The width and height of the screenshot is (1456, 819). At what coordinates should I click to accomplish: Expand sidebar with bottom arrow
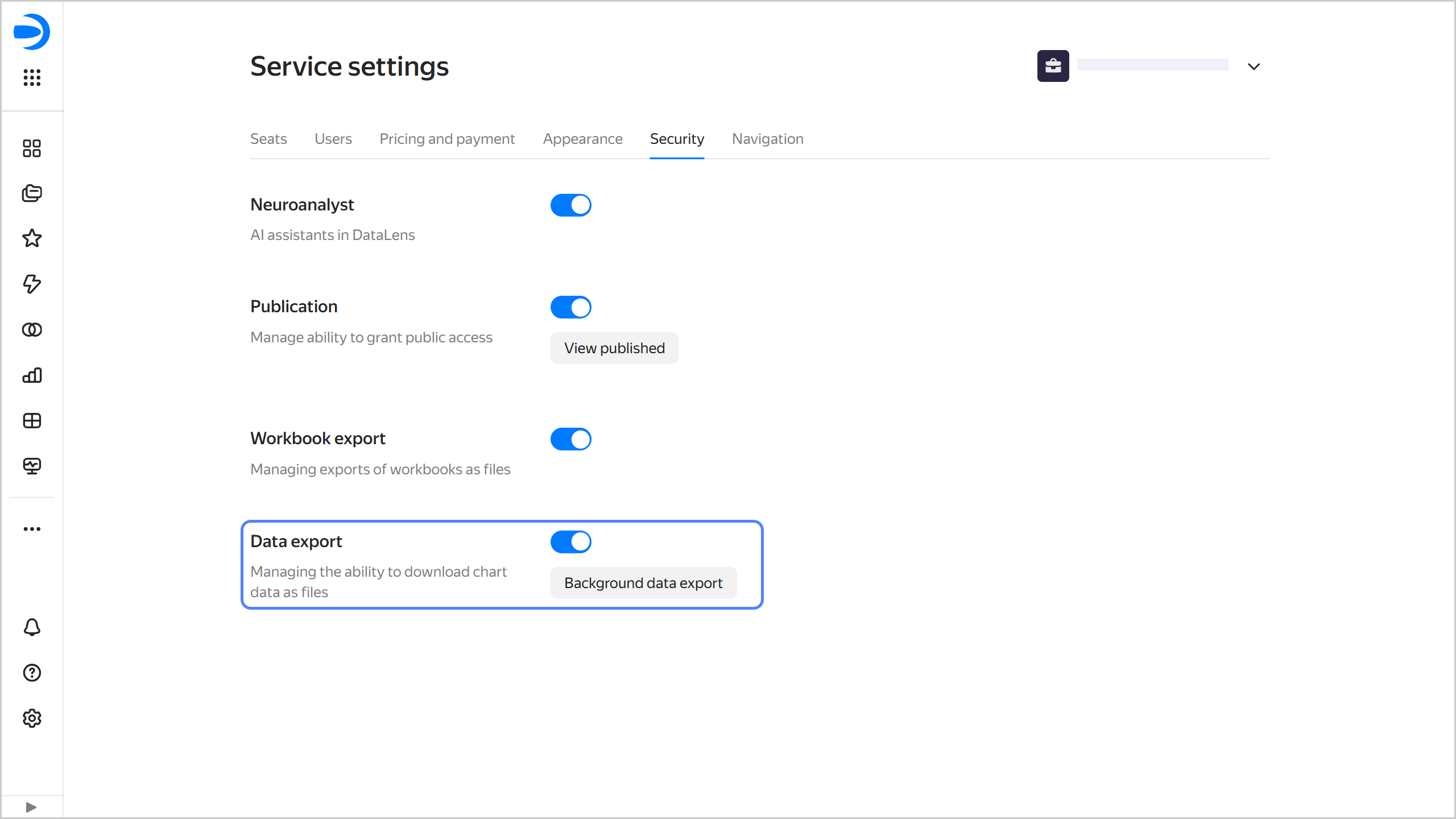[31, 807]
